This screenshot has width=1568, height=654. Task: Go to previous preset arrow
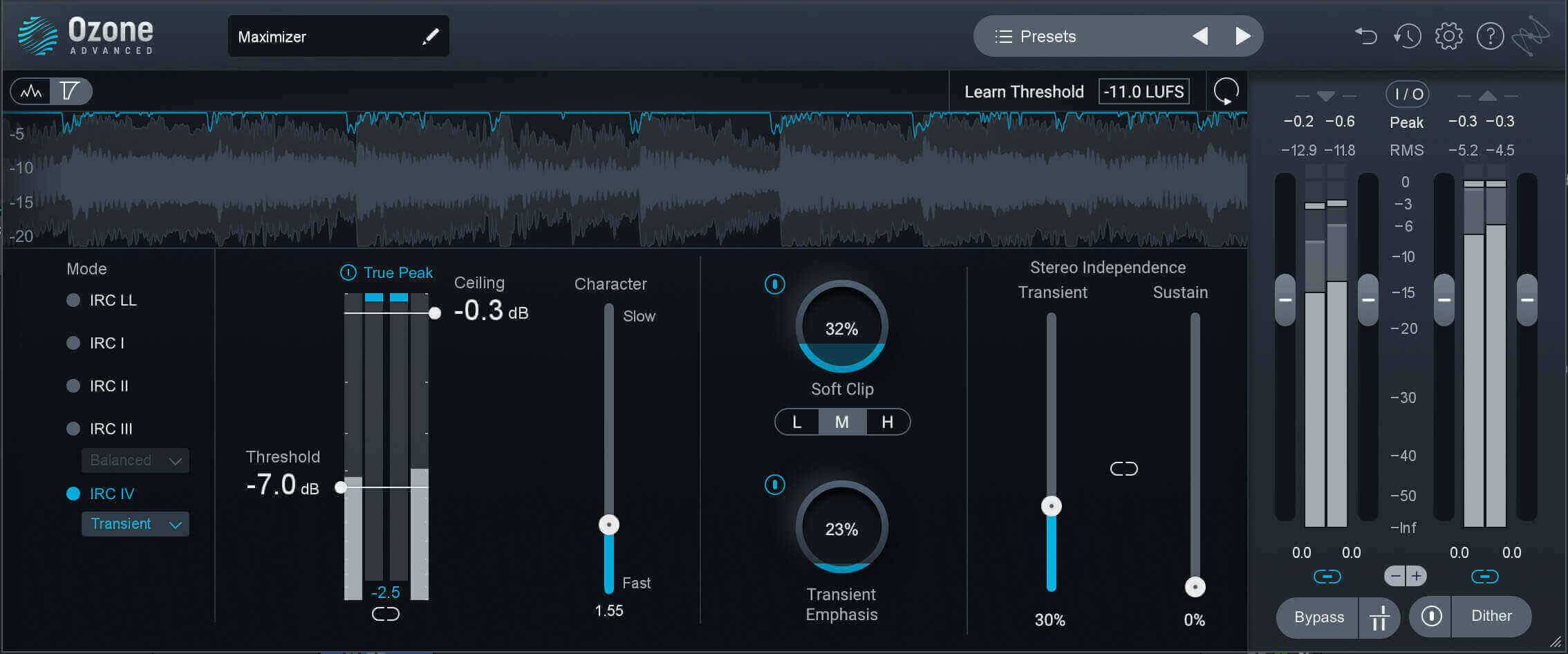1200,37
